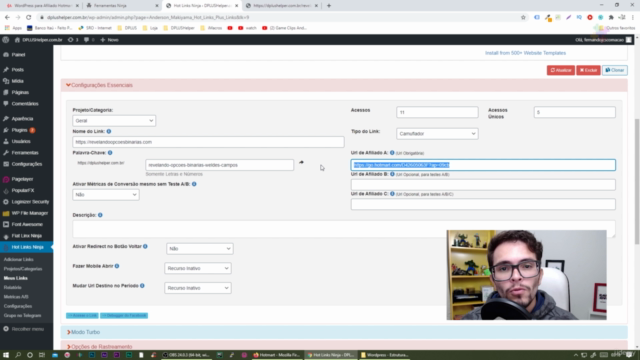Screen dimensions: 640x360
Task: Click the Páginas sidebar icon
Action: point(6,93)
